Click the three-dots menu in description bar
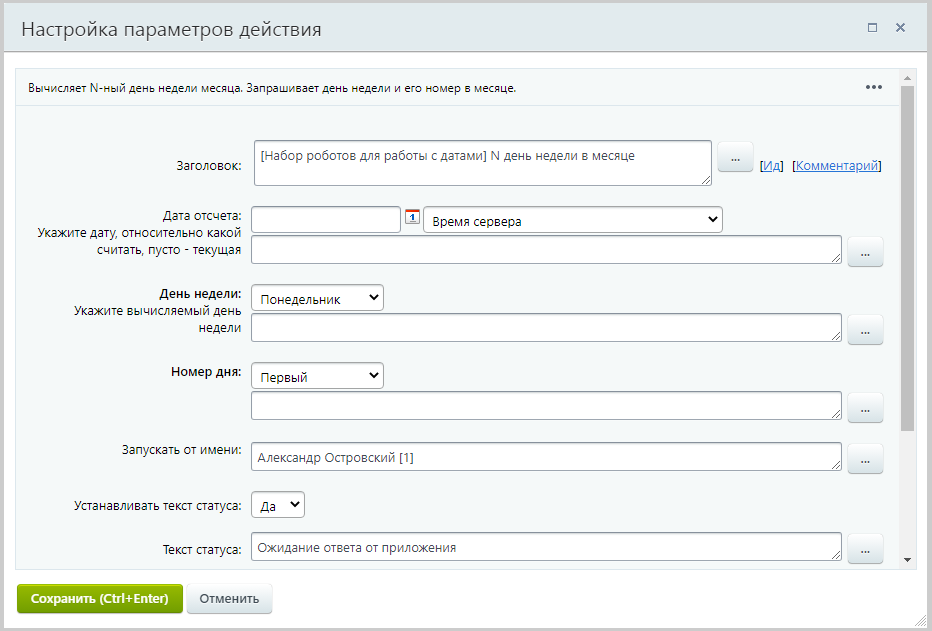 click(x=874, y=87)
